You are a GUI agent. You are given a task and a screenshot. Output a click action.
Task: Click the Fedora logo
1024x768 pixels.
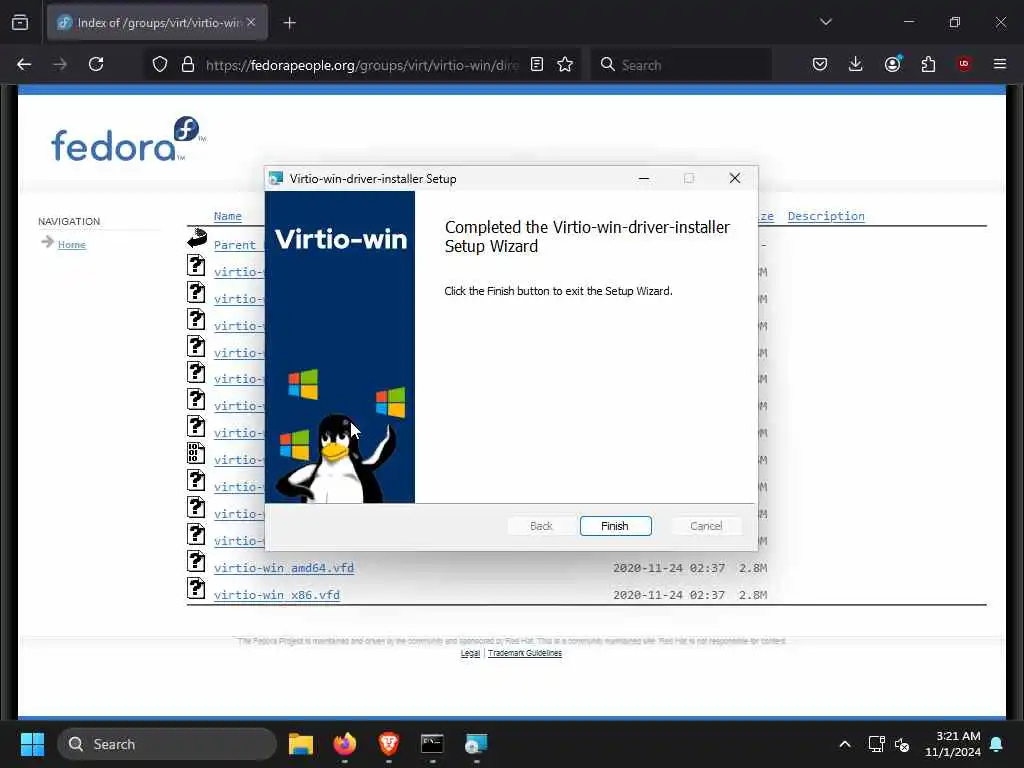[128, 139]
